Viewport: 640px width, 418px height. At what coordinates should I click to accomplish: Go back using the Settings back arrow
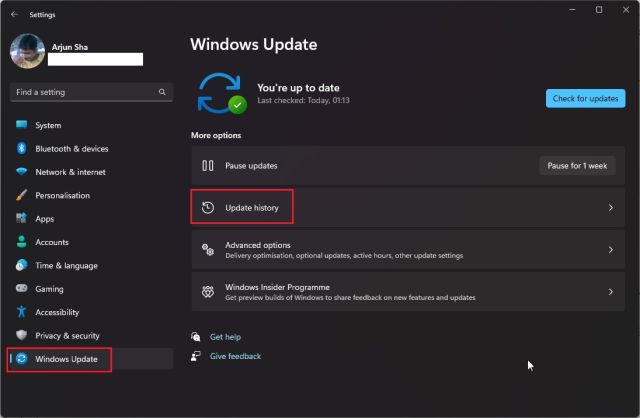15,14
